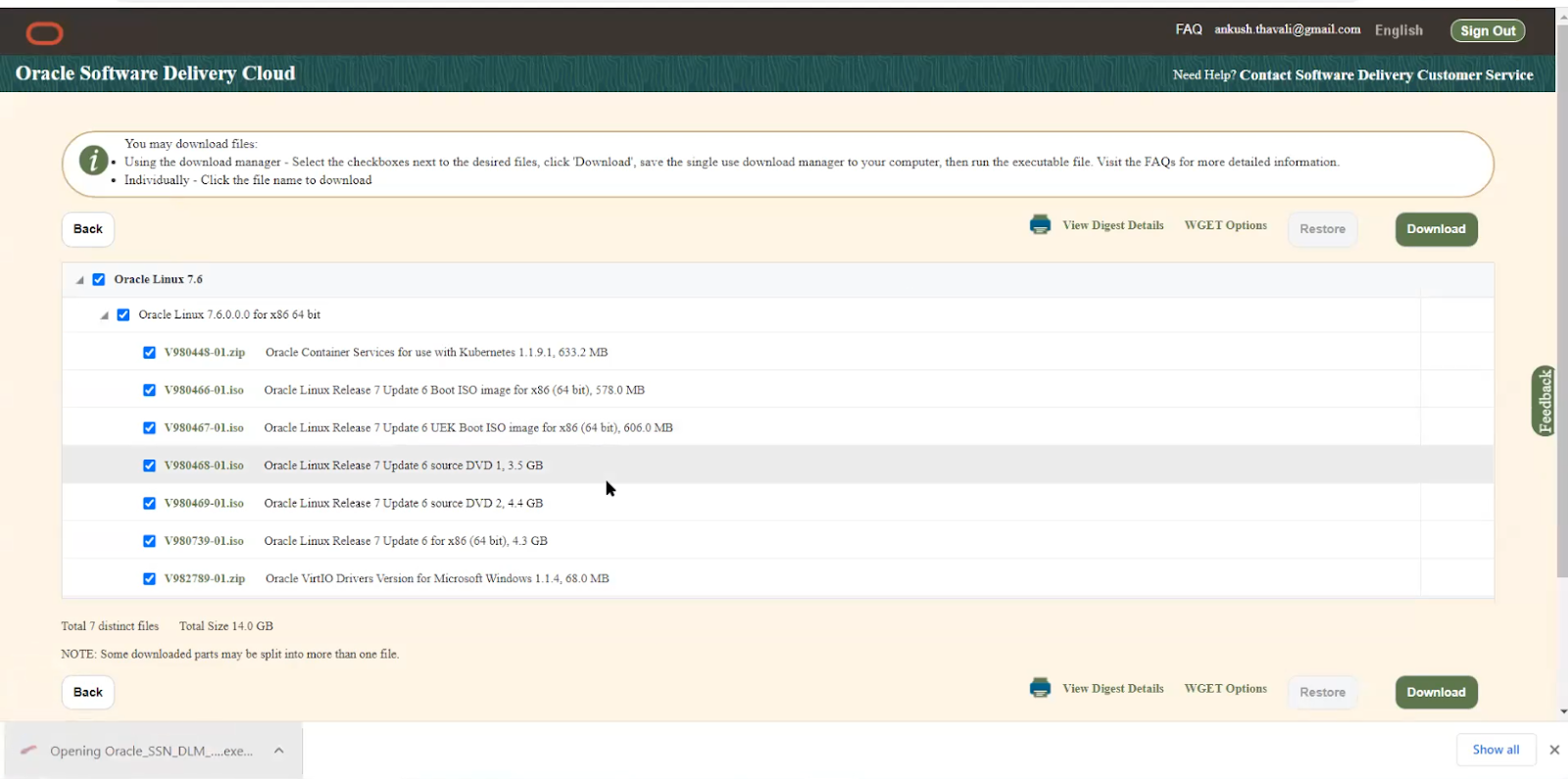Open the FAQ link in the header
Screen dimensions: 1568x779
pos(1189,29)
